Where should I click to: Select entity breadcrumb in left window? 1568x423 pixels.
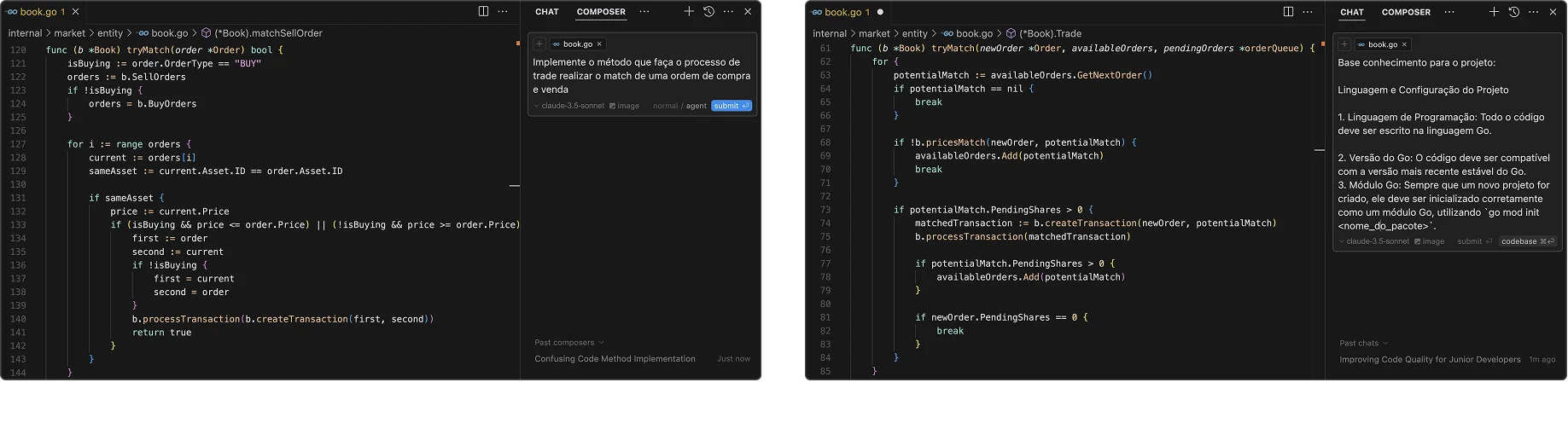coord(110,33)
